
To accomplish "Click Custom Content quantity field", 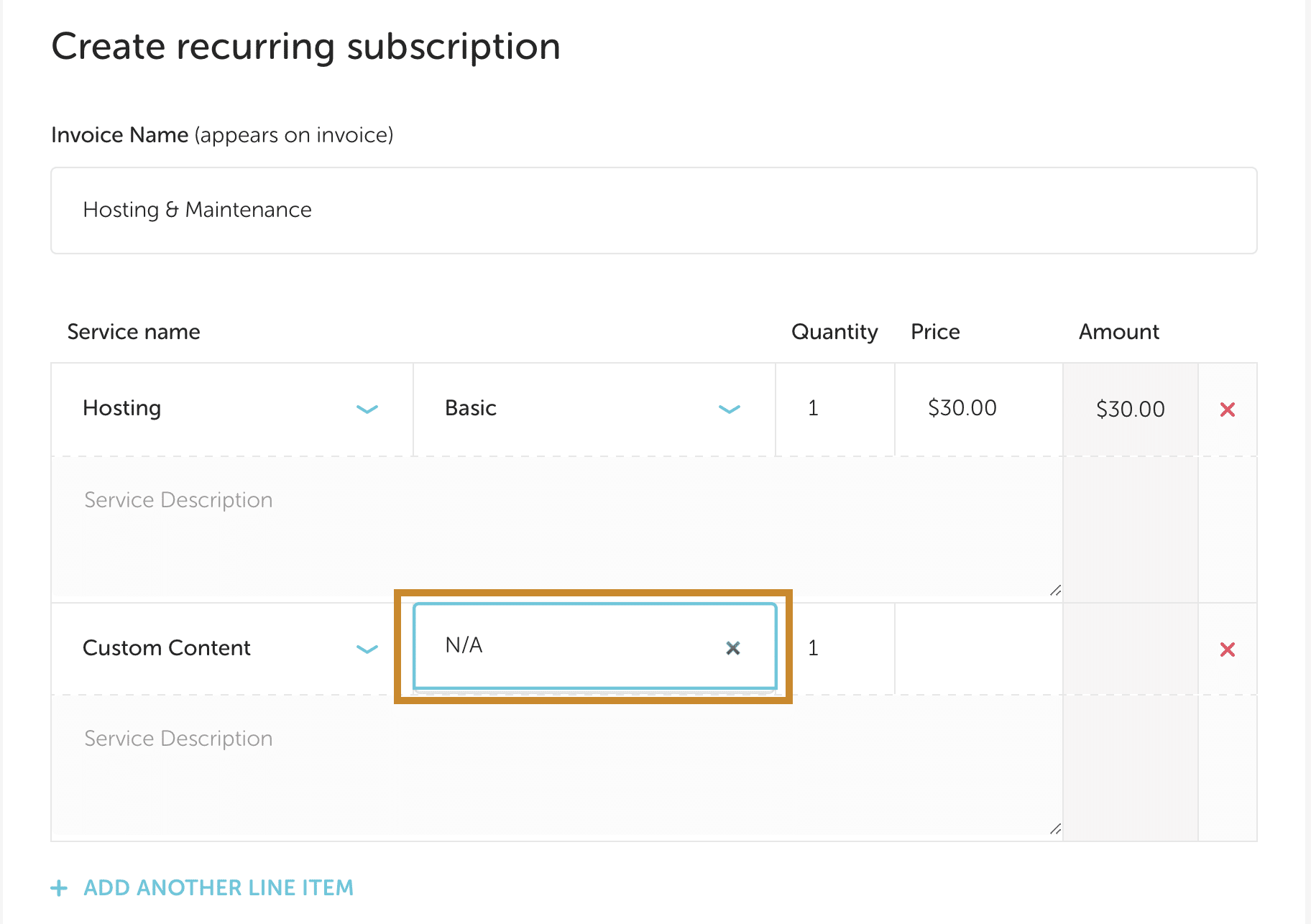I will [x=834, y=649].
